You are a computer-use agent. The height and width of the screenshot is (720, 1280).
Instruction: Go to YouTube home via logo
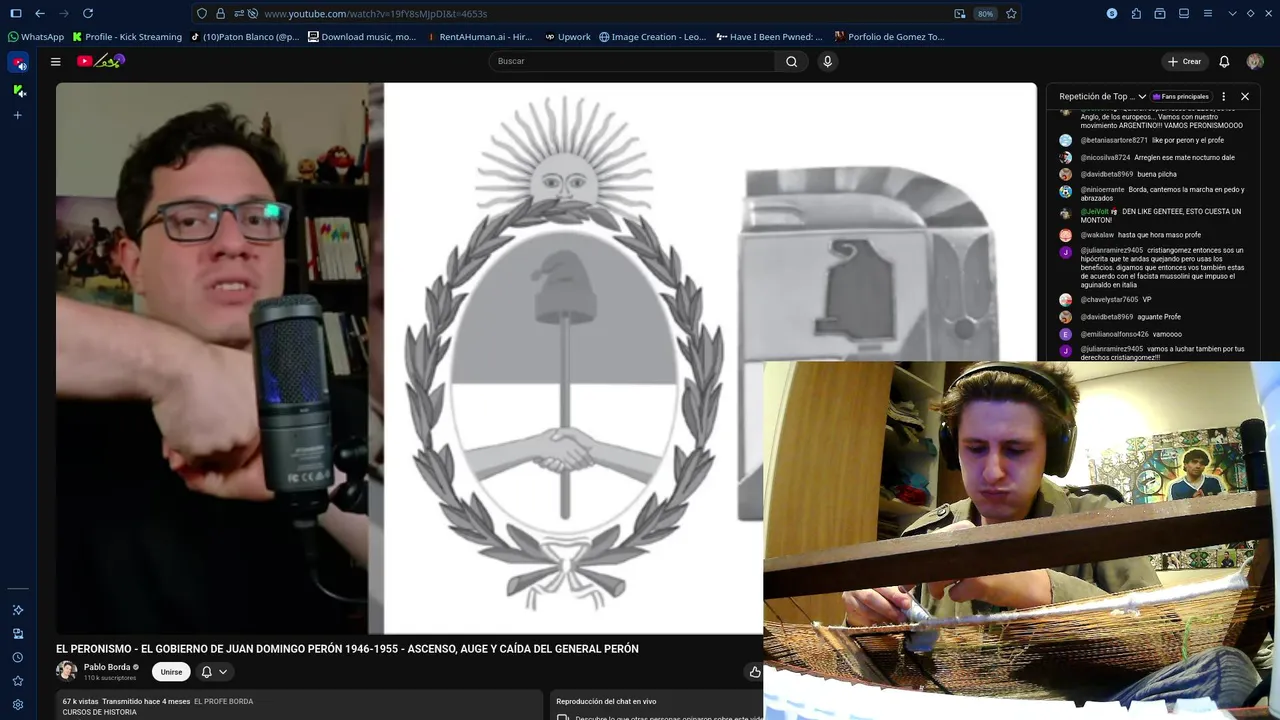click(101, 61)
